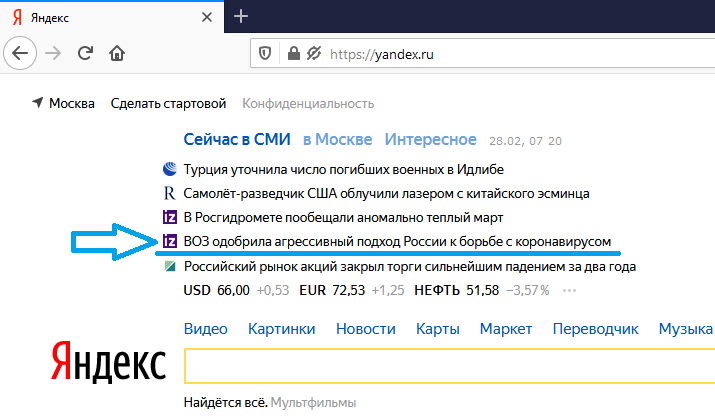Focus the Yandex search input field
The image size is (715, 416).
(x=450, y=366)
